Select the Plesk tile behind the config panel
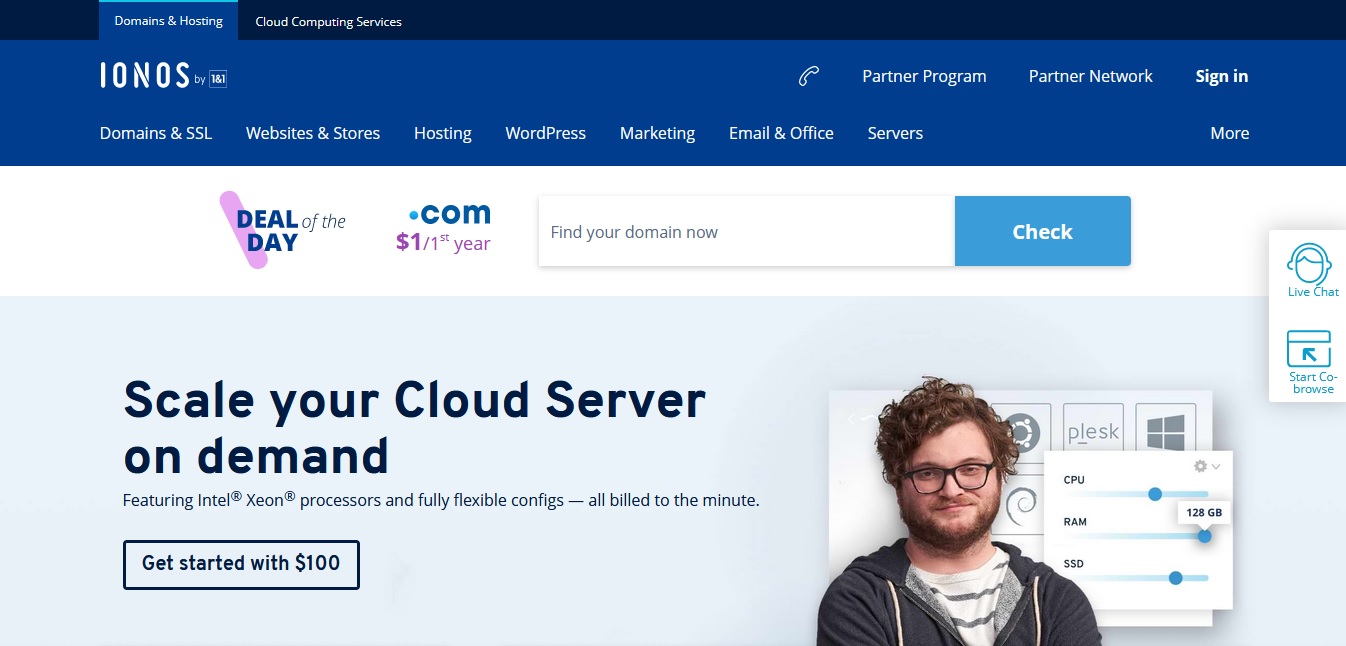Image resolution: width=1346 pixels, height=646 pixels. tap(1093, 431)
